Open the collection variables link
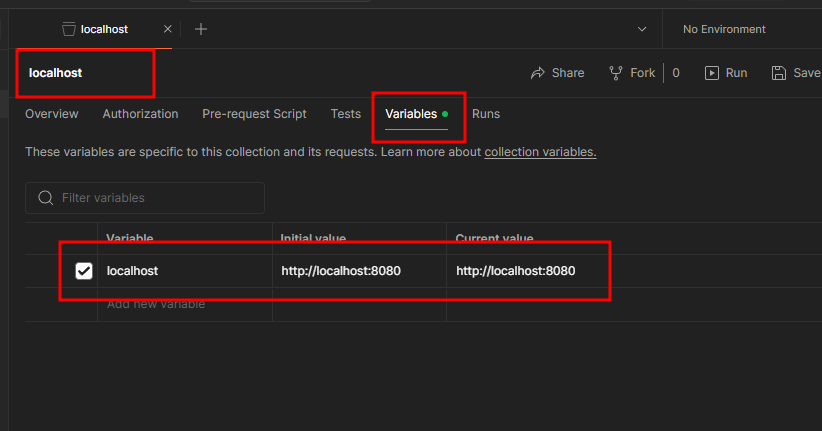Image resolution: width=822 pixels, height=431 pixels. click(x=540, y=152)
